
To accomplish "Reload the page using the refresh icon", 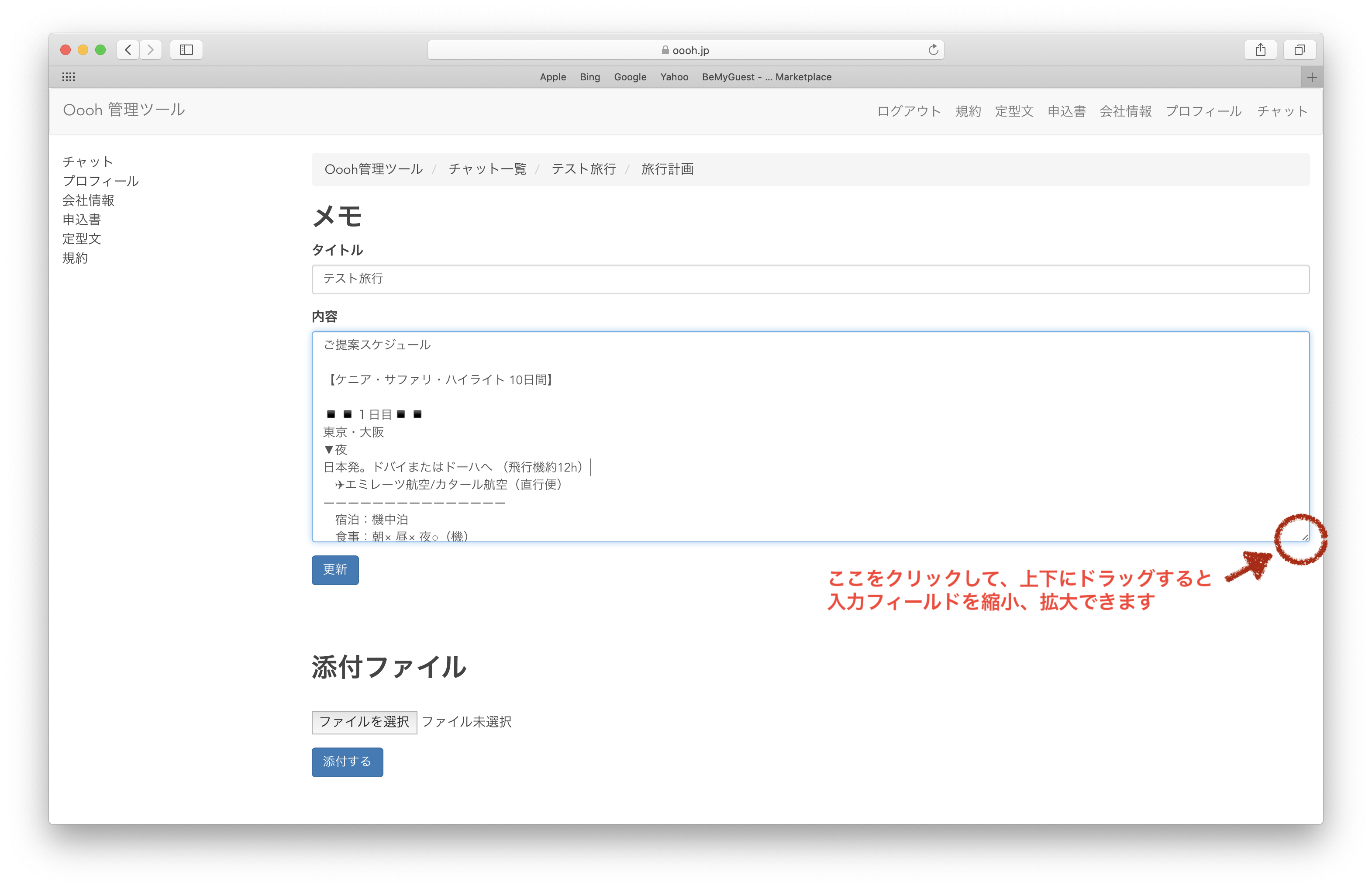I will [x=933, y=50].
